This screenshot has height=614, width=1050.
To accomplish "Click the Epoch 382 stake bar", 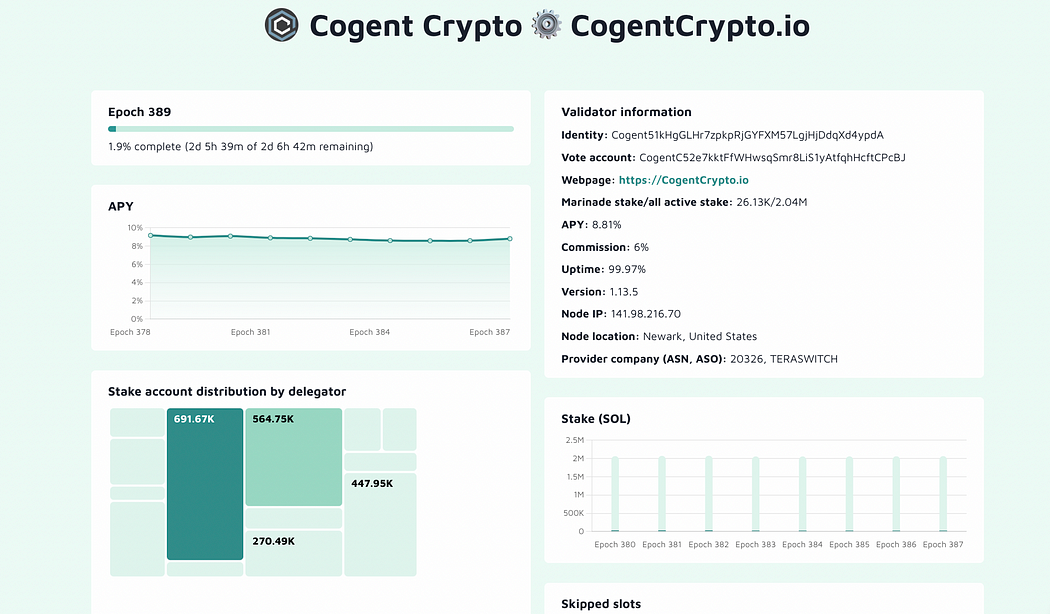I will tap(708, 494).
